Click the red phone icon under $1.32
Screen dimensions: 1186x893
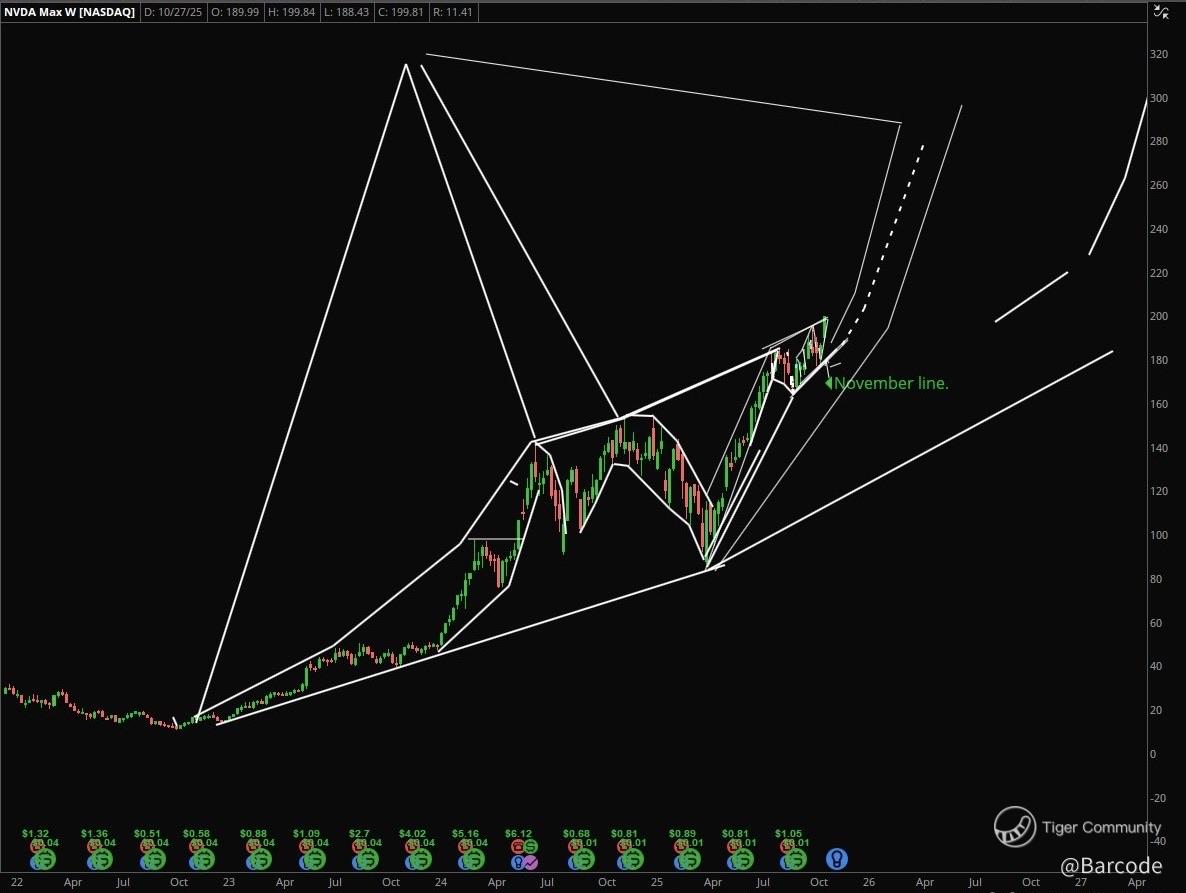34,847
